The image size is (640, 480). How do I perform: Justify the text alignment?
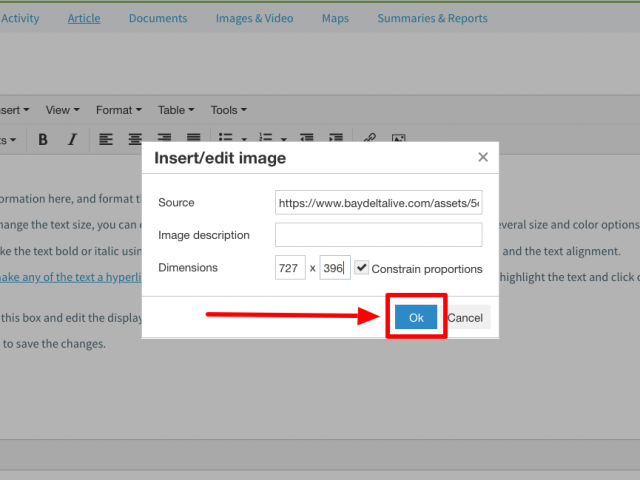click(x=193, y=139)
